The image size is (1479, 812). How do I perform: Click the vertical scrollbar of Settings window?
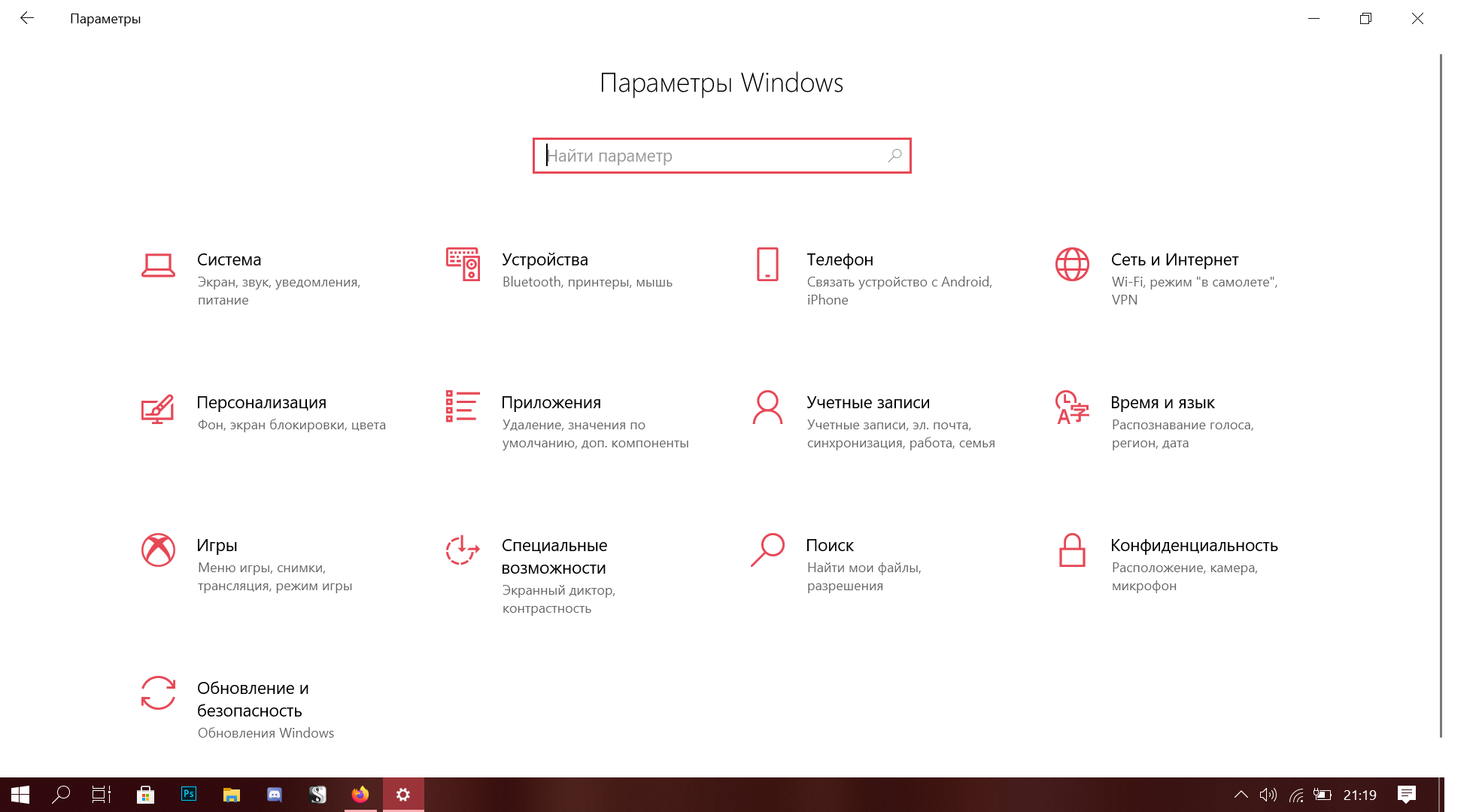(1441, 395)
